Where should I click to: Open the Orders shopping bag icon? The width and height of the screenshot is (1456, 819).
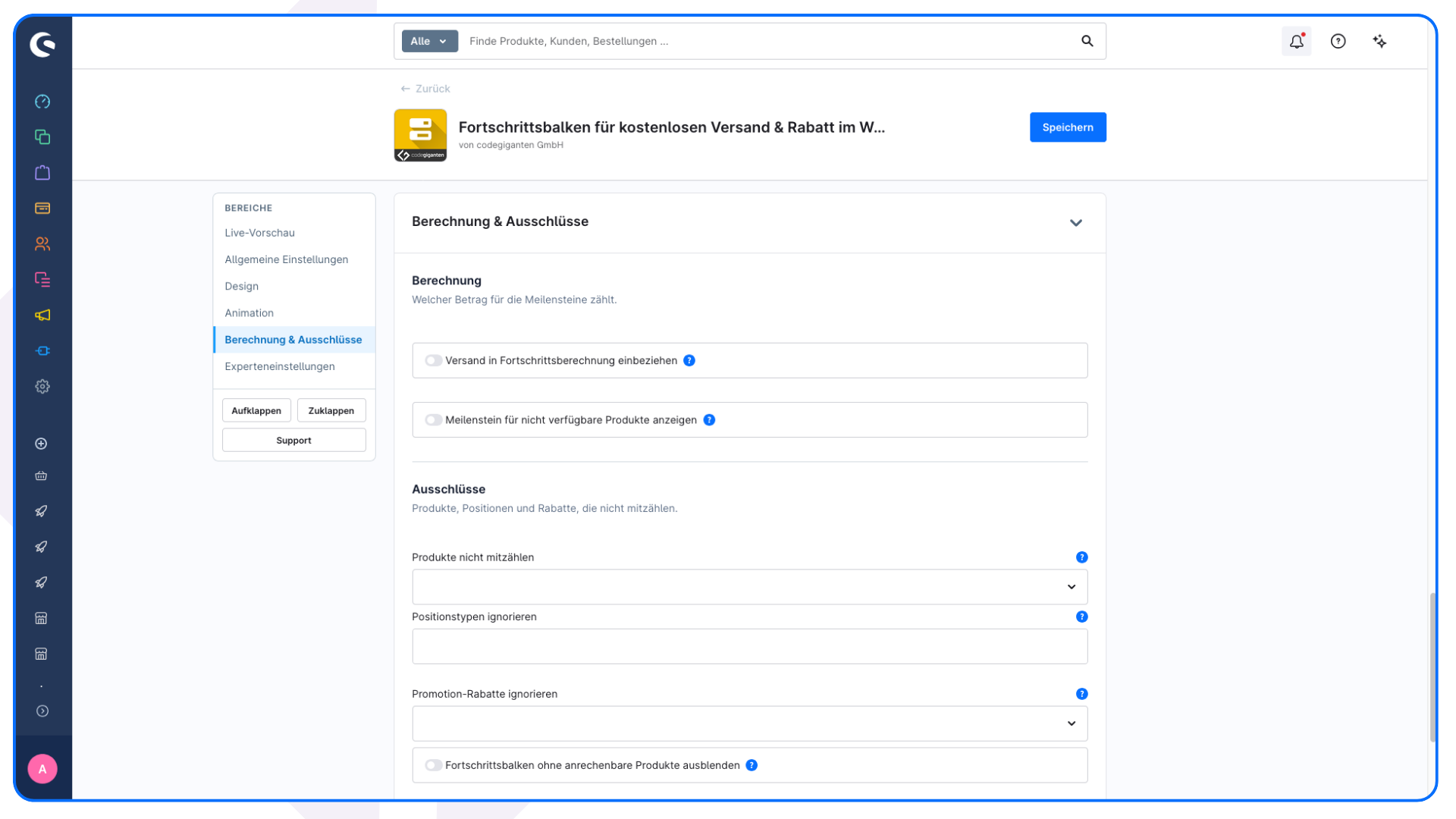[42, 173]
